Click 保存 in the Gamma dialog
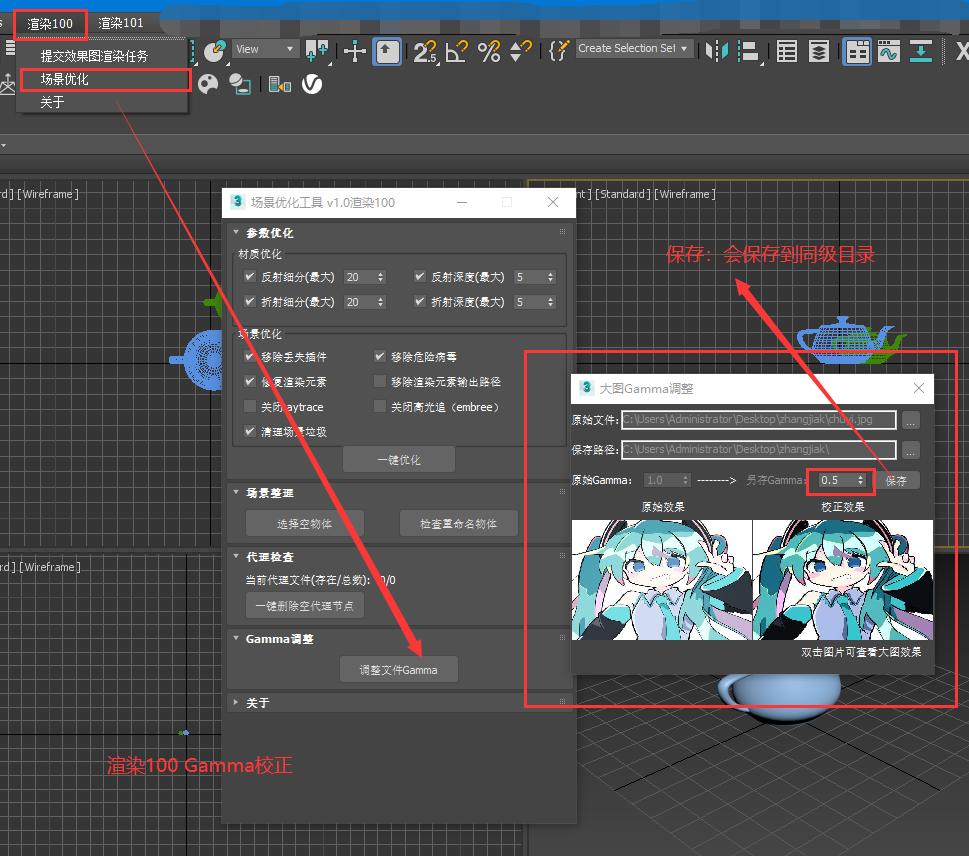This screenshot has height=856, width=969. point(897,480)
